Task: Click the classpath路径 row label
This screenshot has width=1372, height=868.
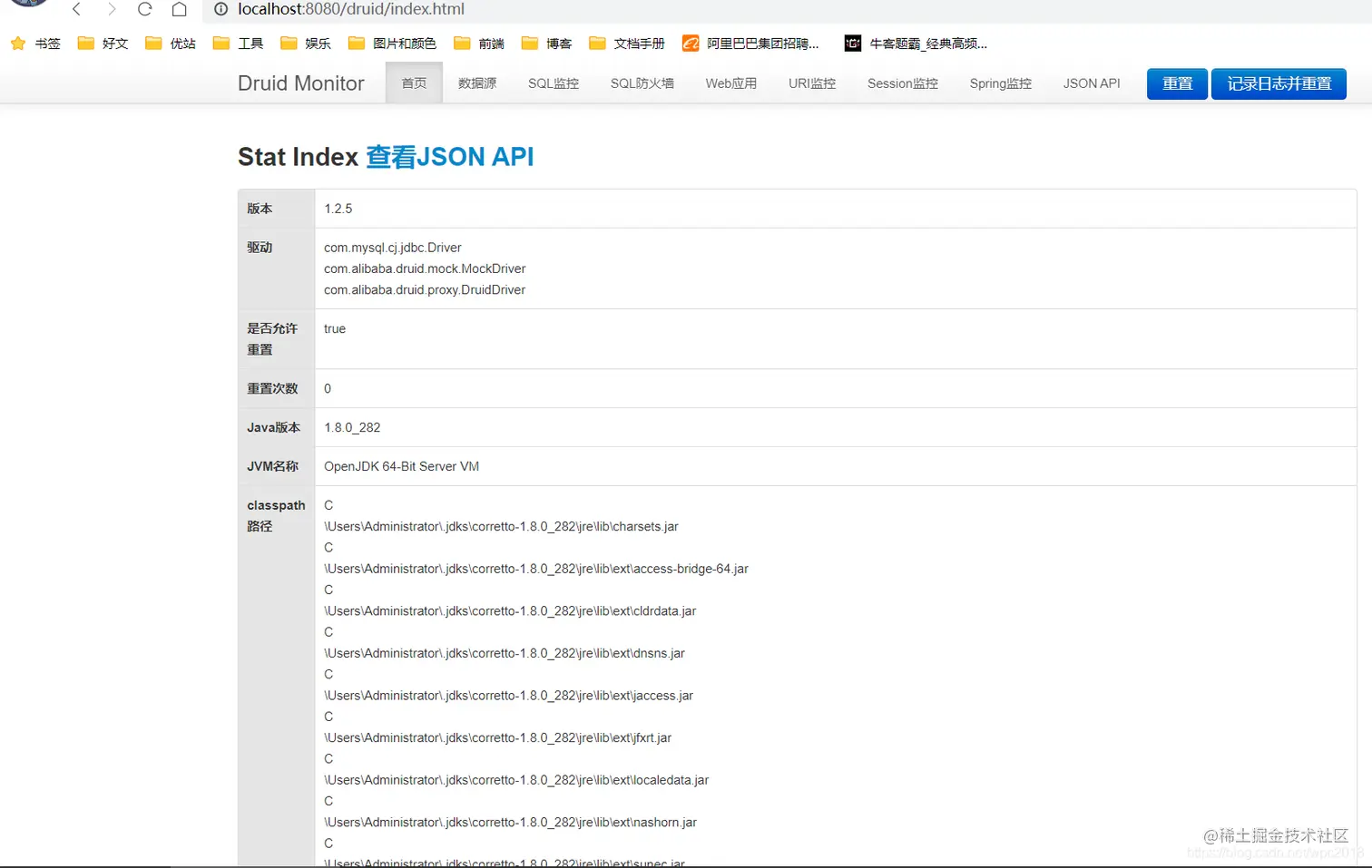Action: click(x=276, y=515)
